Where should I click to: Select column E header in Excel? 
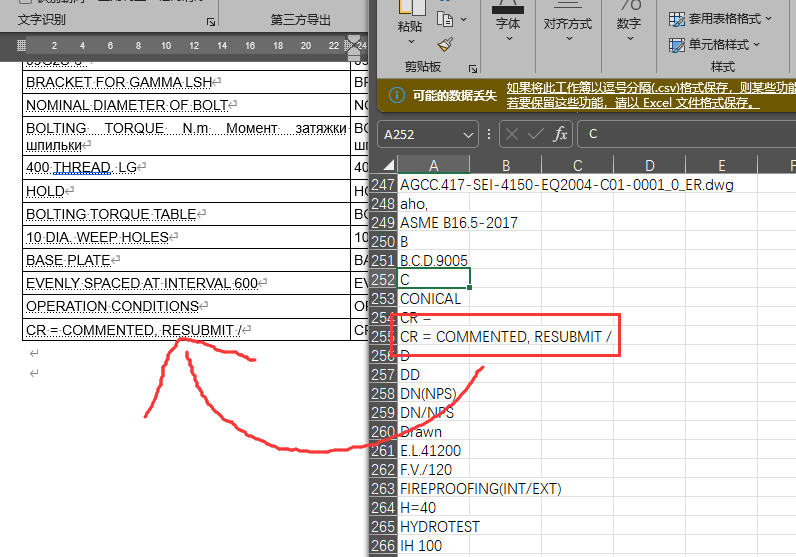(x=721, y=166)
